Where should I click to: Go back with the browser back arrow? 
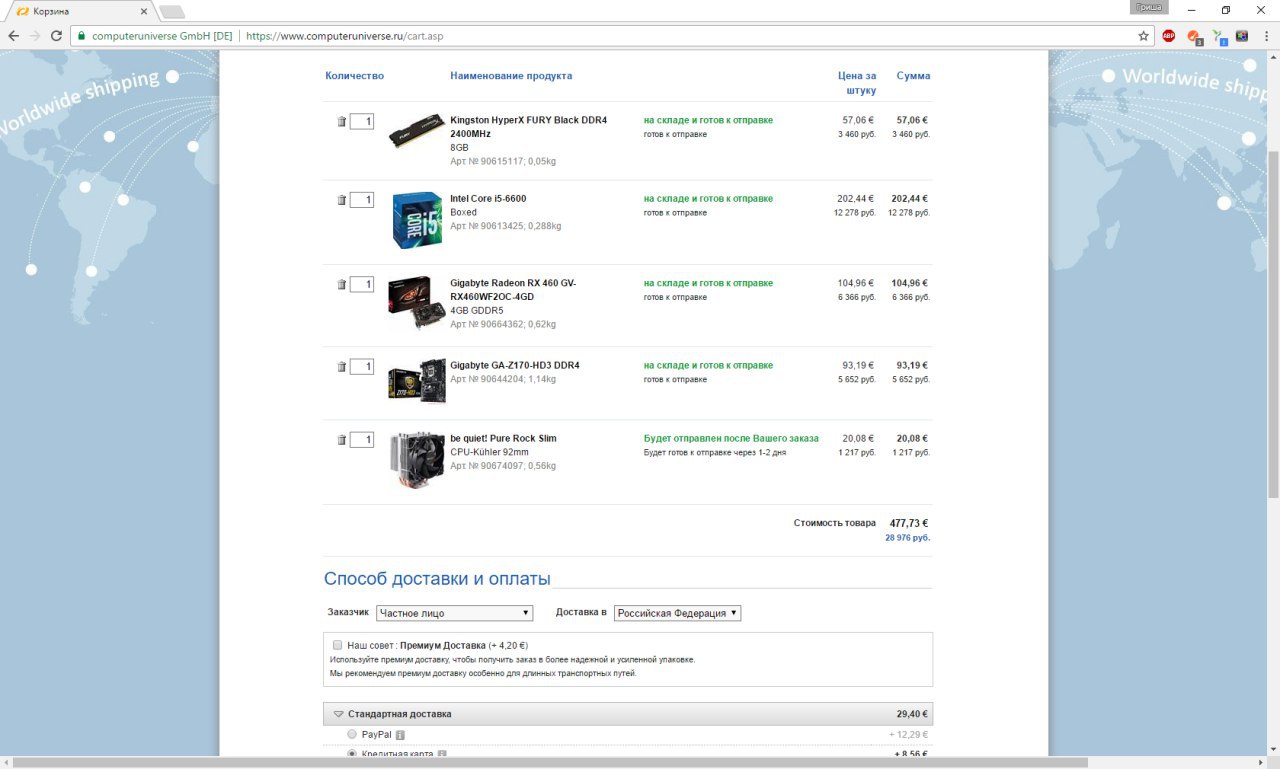click(x=14, y=36)
